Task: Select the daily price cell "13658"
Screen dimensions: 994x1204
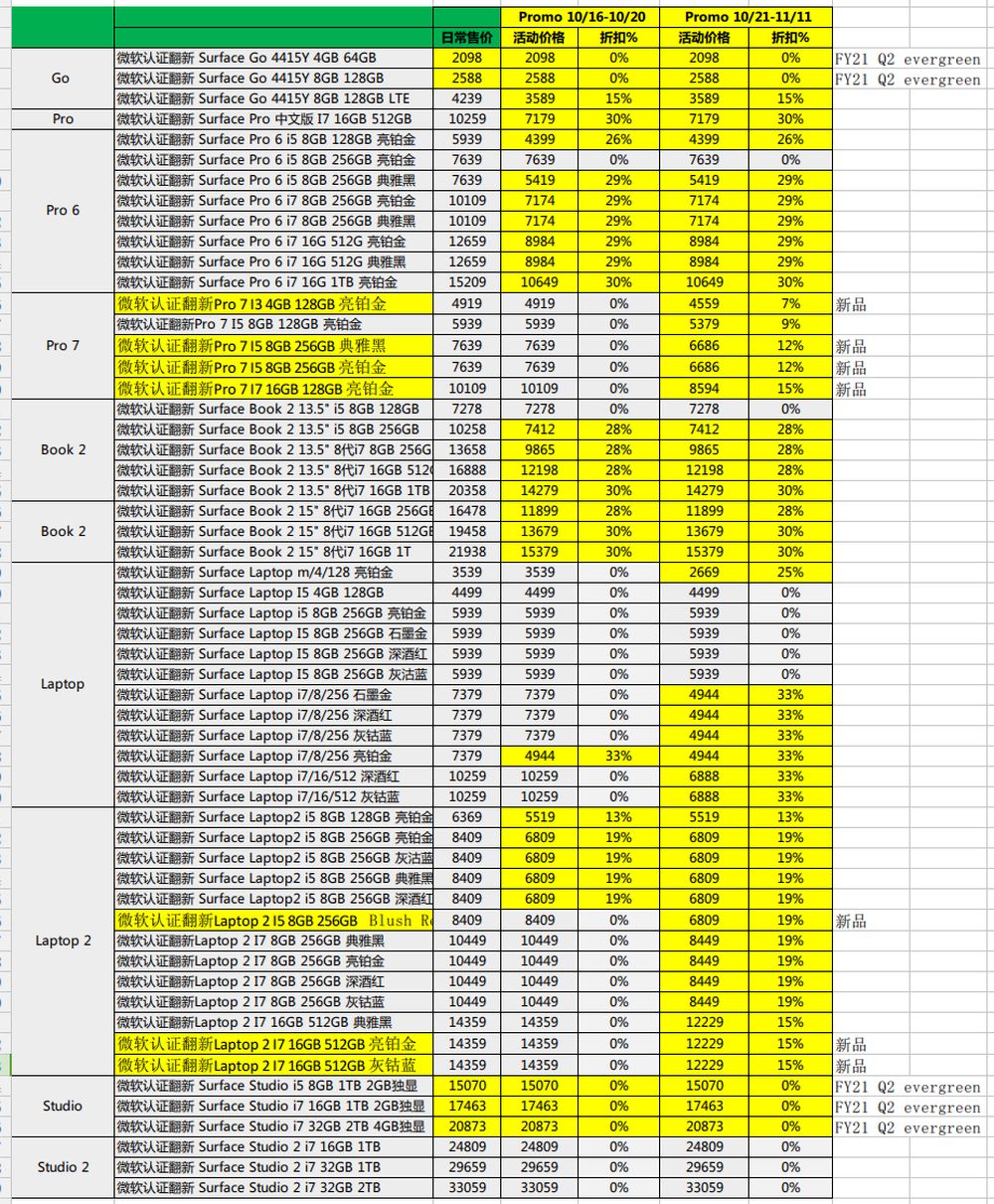Action: pyautogui.click(x=466, y=449)
